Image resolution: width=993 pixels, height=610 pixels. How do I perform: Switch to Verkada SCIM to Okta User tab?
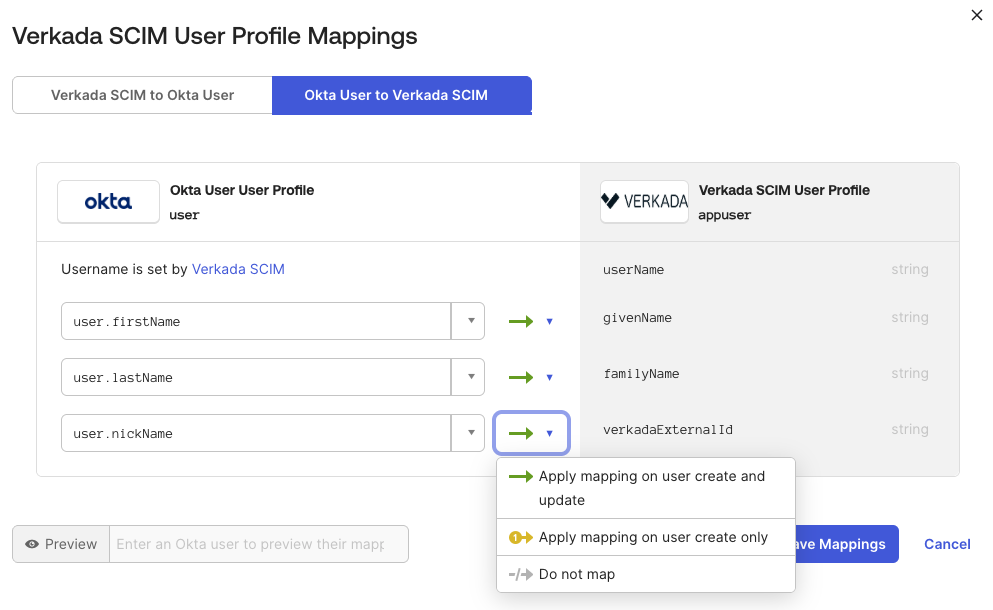[x=142, y=95]
